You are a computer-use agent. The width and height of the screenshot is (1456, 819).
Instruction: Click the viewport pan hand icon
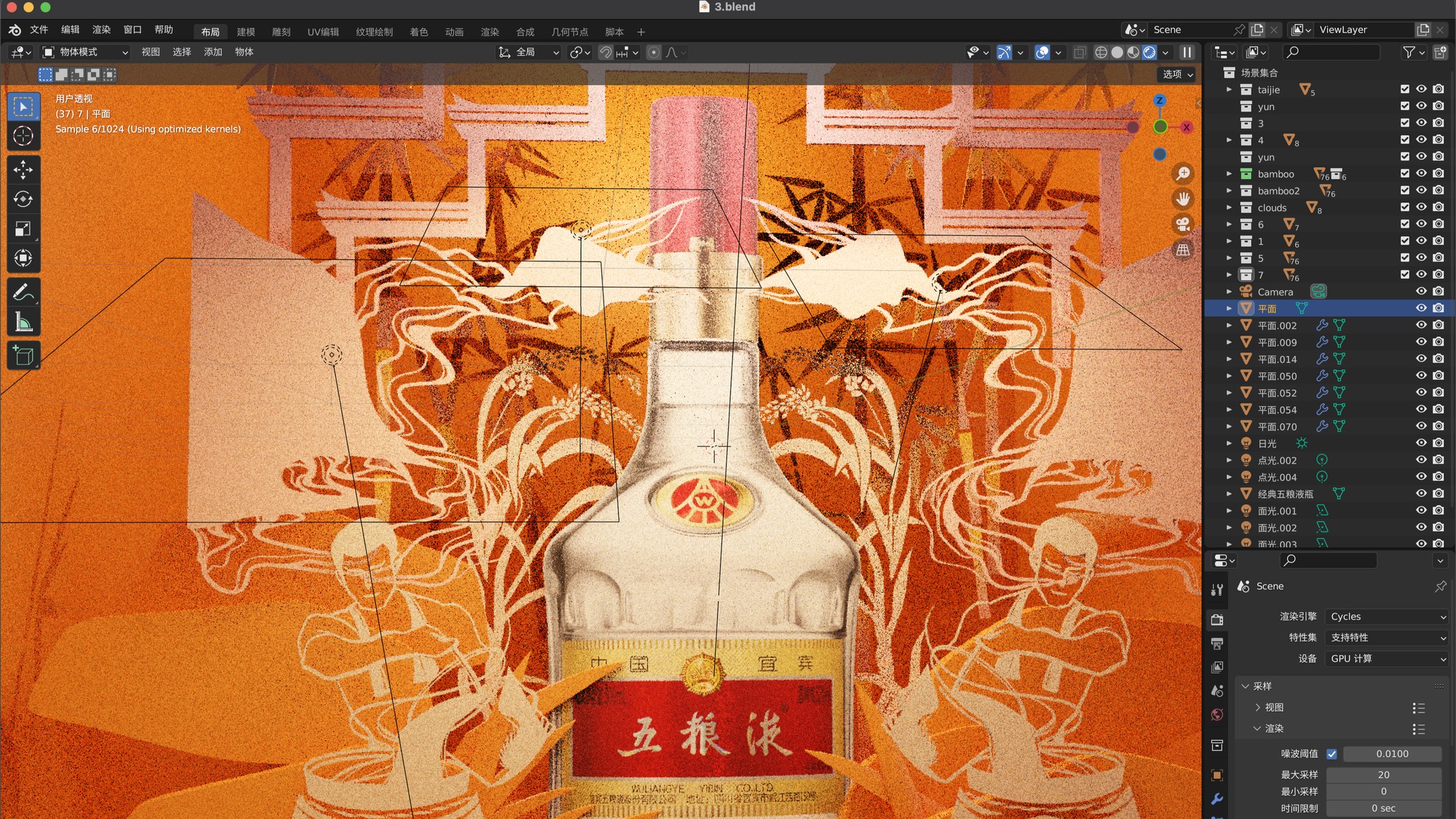point(1183,199)
